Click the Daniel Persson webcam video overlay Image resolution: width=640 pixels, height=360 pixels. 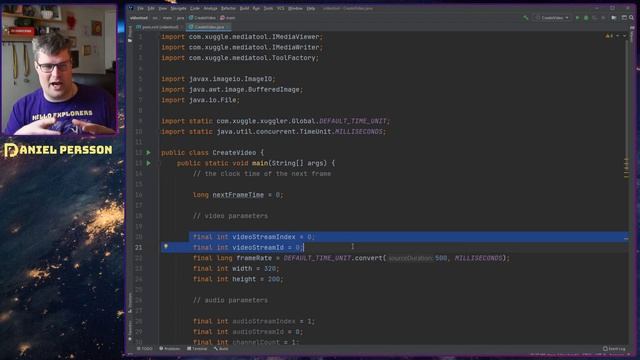point(60,69)
